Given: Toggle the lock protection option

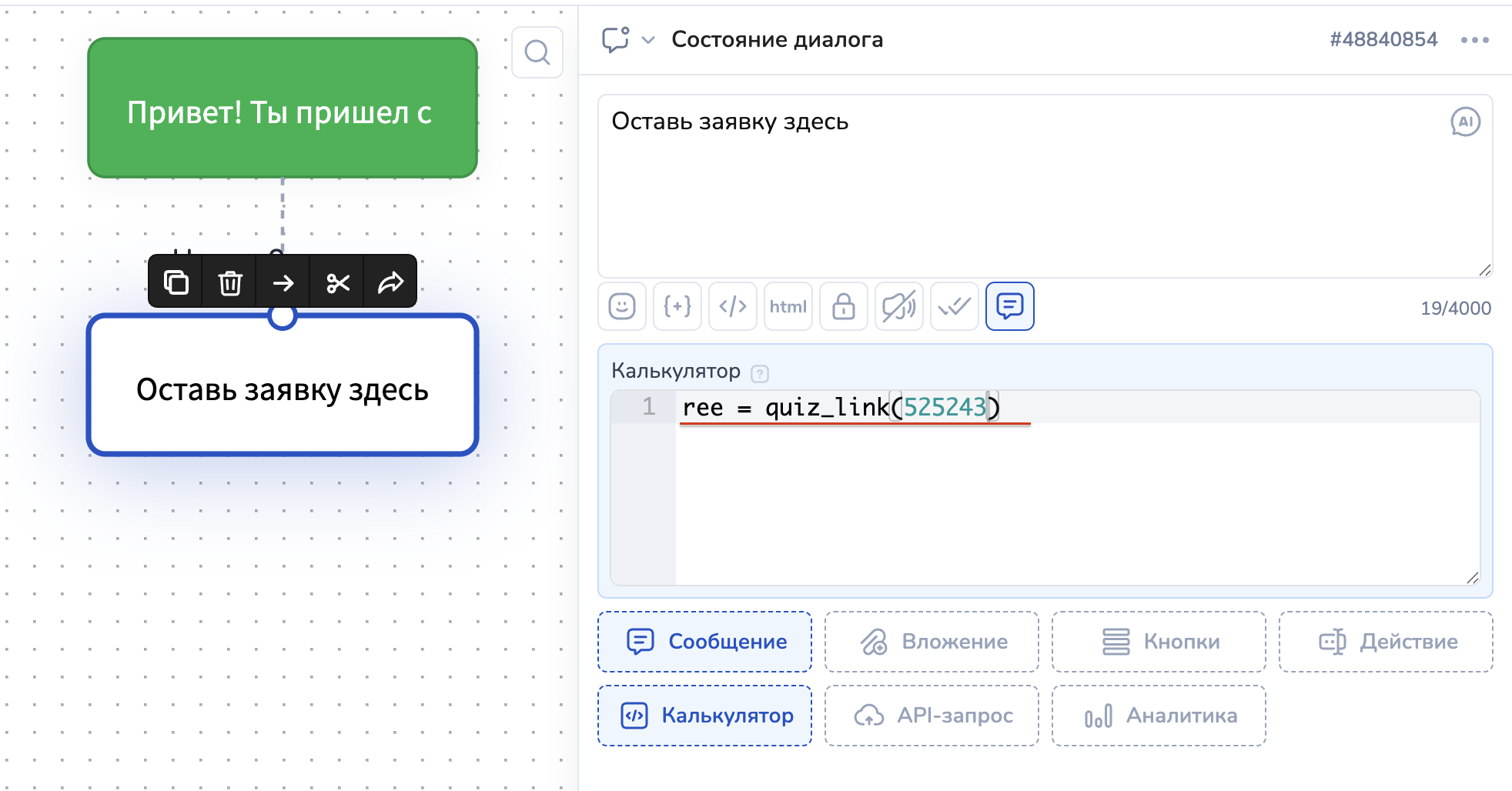Looking at the screenshot, I should (x=844, y=306).
